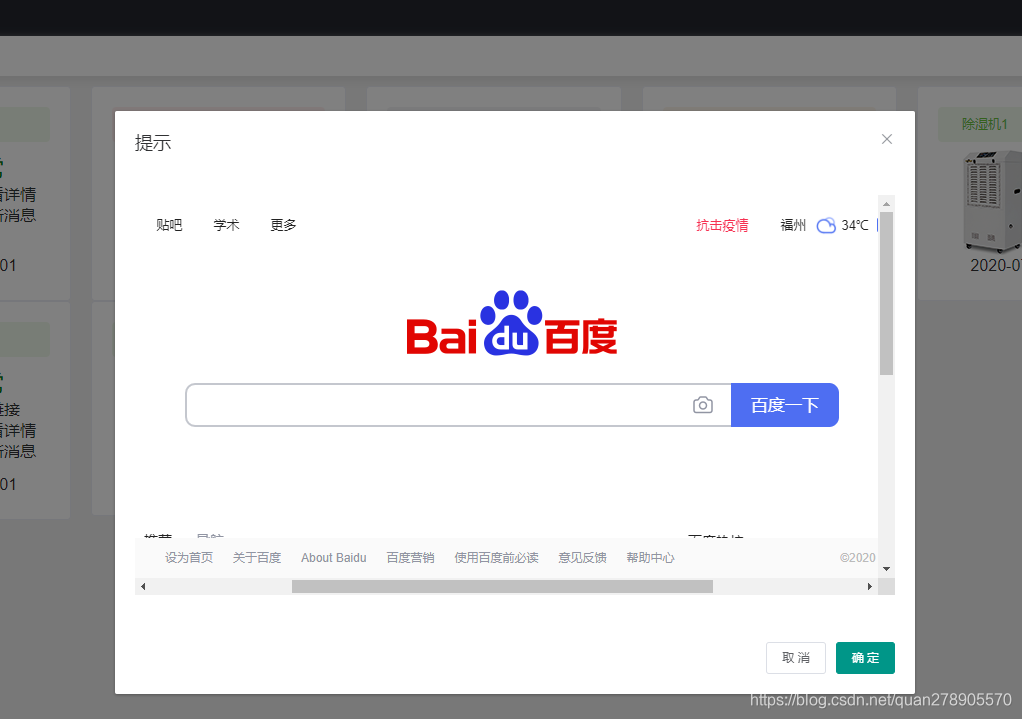Image resolution: width=1022 pixels, height=719 pixels.
Task: Open the 意见反馈 footer link
Action: click(x=582, y=558)
